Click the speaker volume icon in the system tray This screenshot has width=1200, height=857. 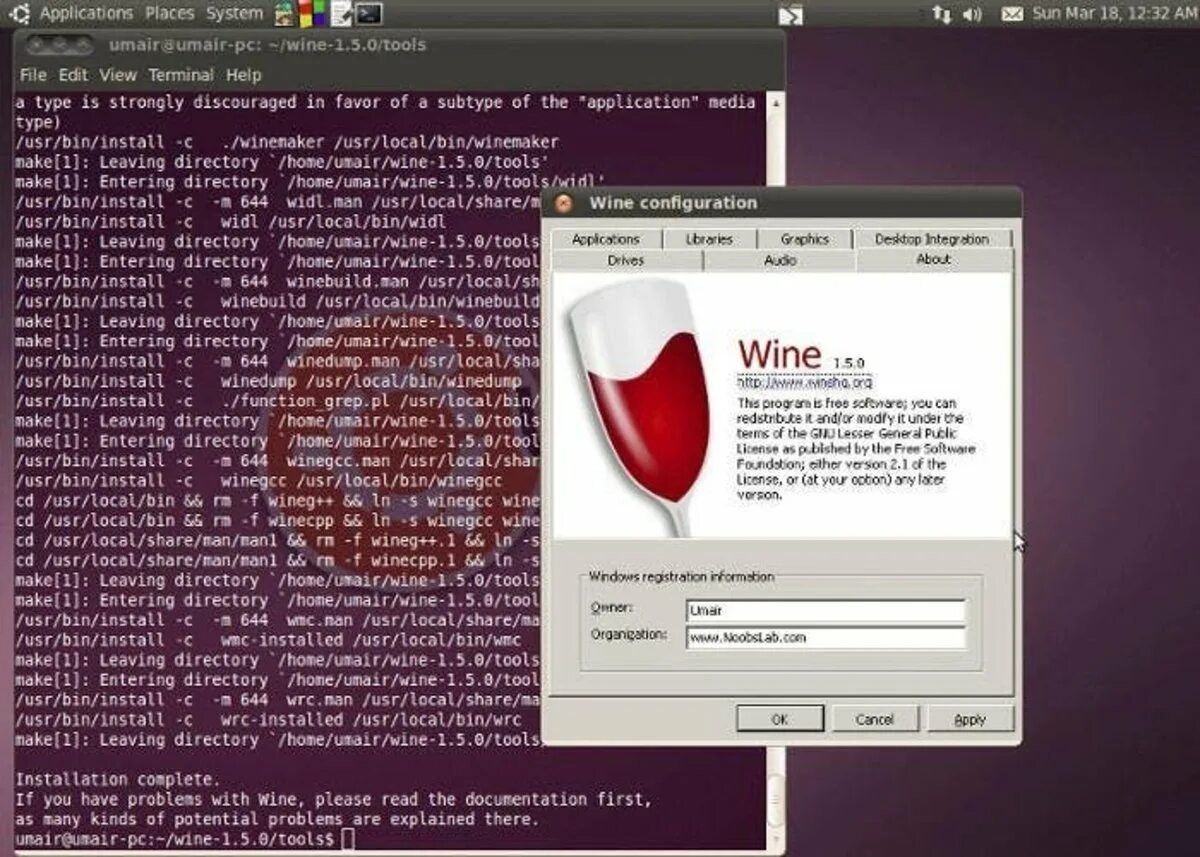tap(971, 14)
